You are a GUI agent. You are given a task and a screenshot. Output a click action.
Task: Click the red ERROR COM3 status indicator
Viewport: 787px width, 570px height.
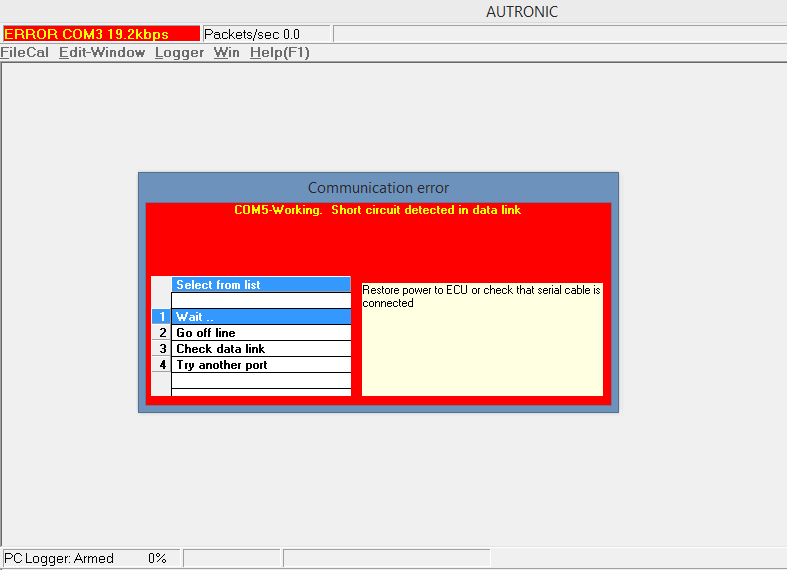click(100, 34)
